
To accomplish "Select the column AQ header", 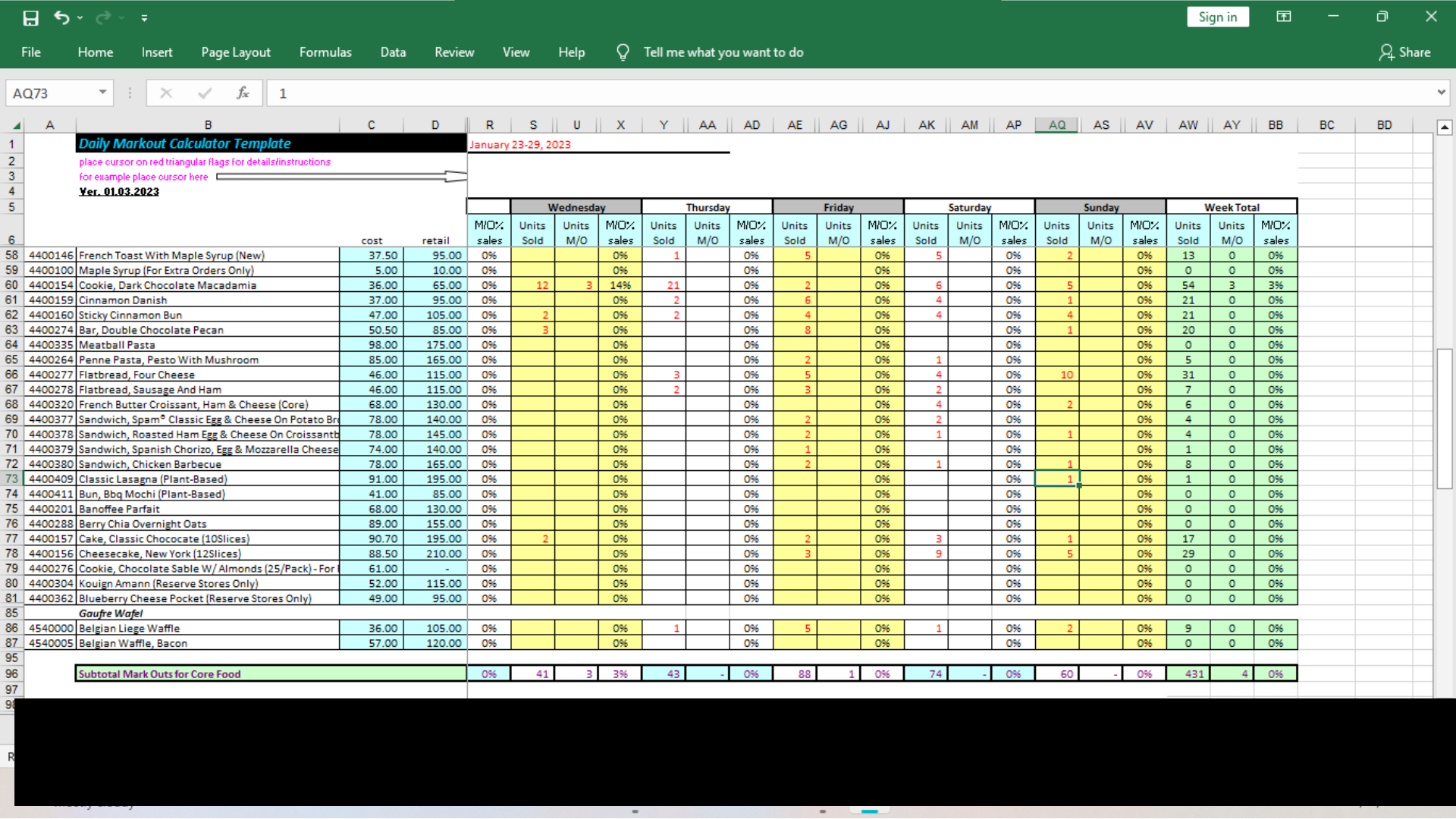I will tap(1056, 125).
